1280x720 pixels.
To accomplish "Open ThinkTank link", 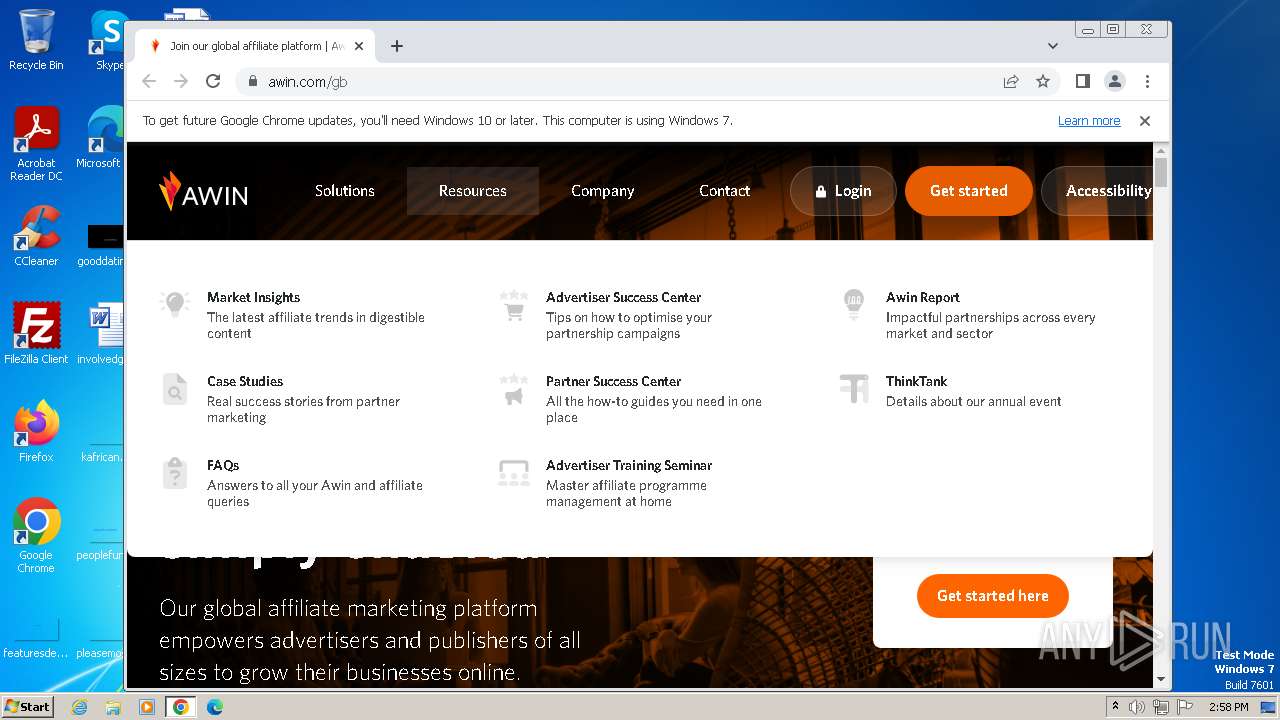I will click(917, 381).
